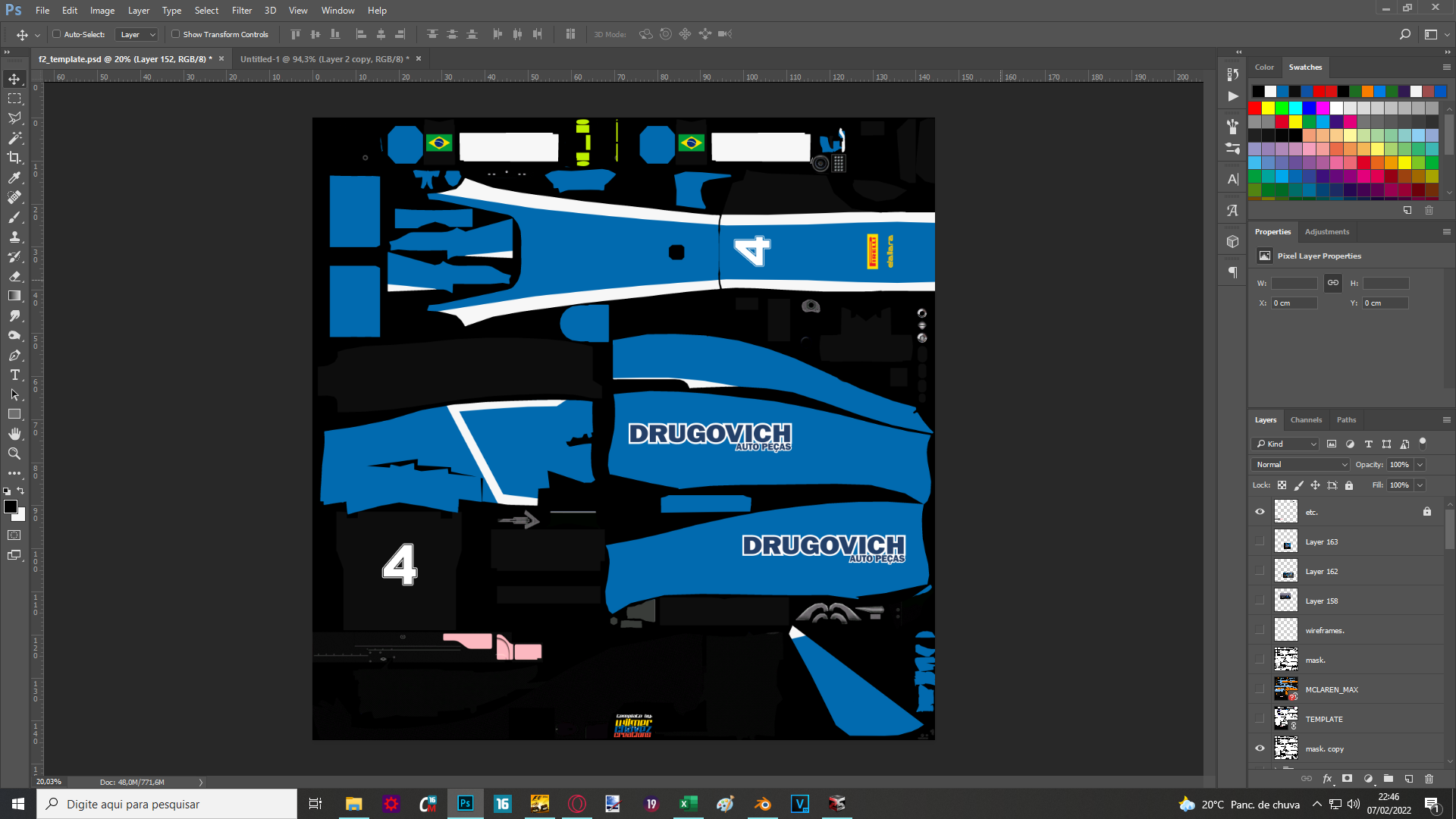Select the Polygonal Lasso tool
The image size is (1456, 819).
tap(14, 118)
